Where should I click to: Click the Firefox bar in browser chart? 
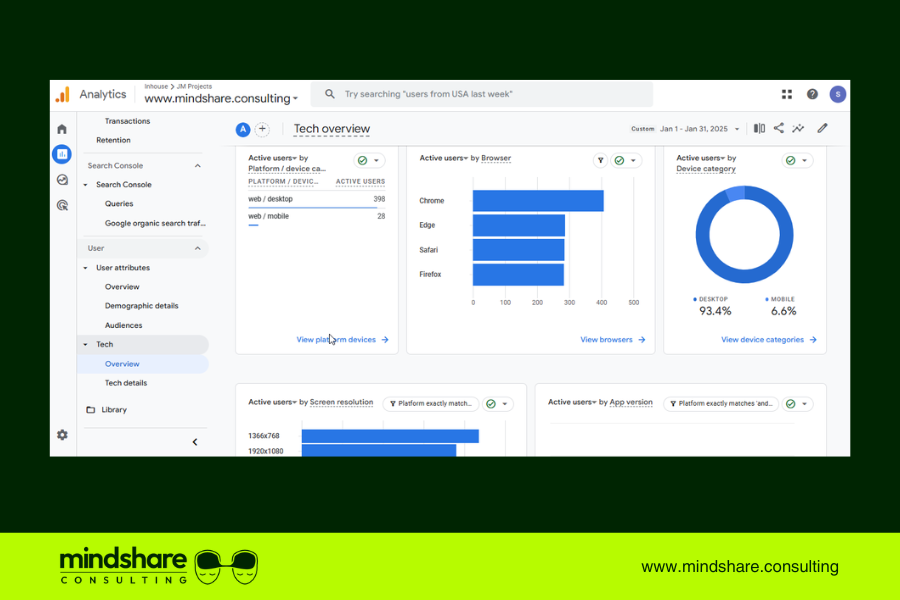click(x=518, y=274)
